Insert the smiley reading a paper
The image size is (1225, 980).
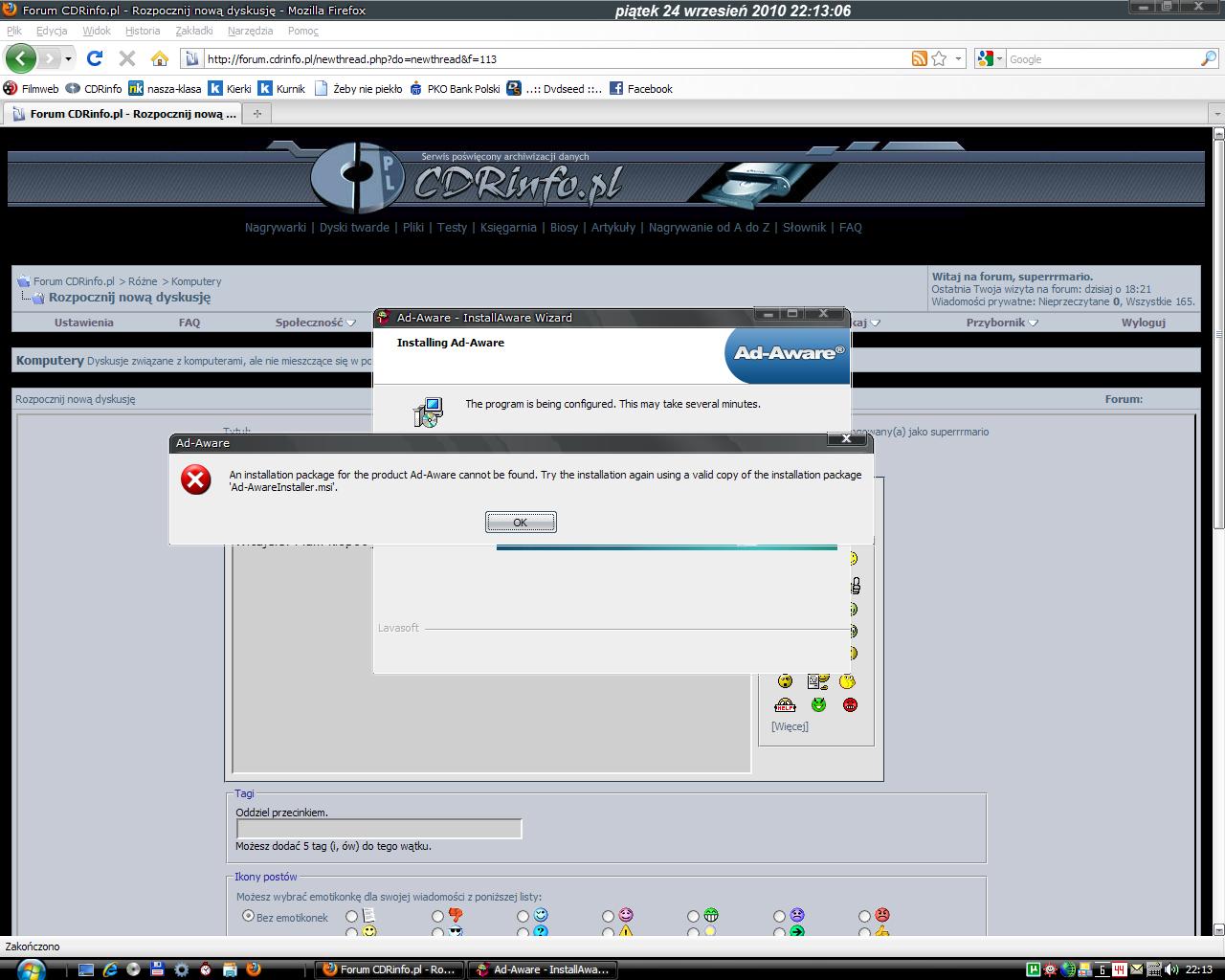click(x=817, y=681)
